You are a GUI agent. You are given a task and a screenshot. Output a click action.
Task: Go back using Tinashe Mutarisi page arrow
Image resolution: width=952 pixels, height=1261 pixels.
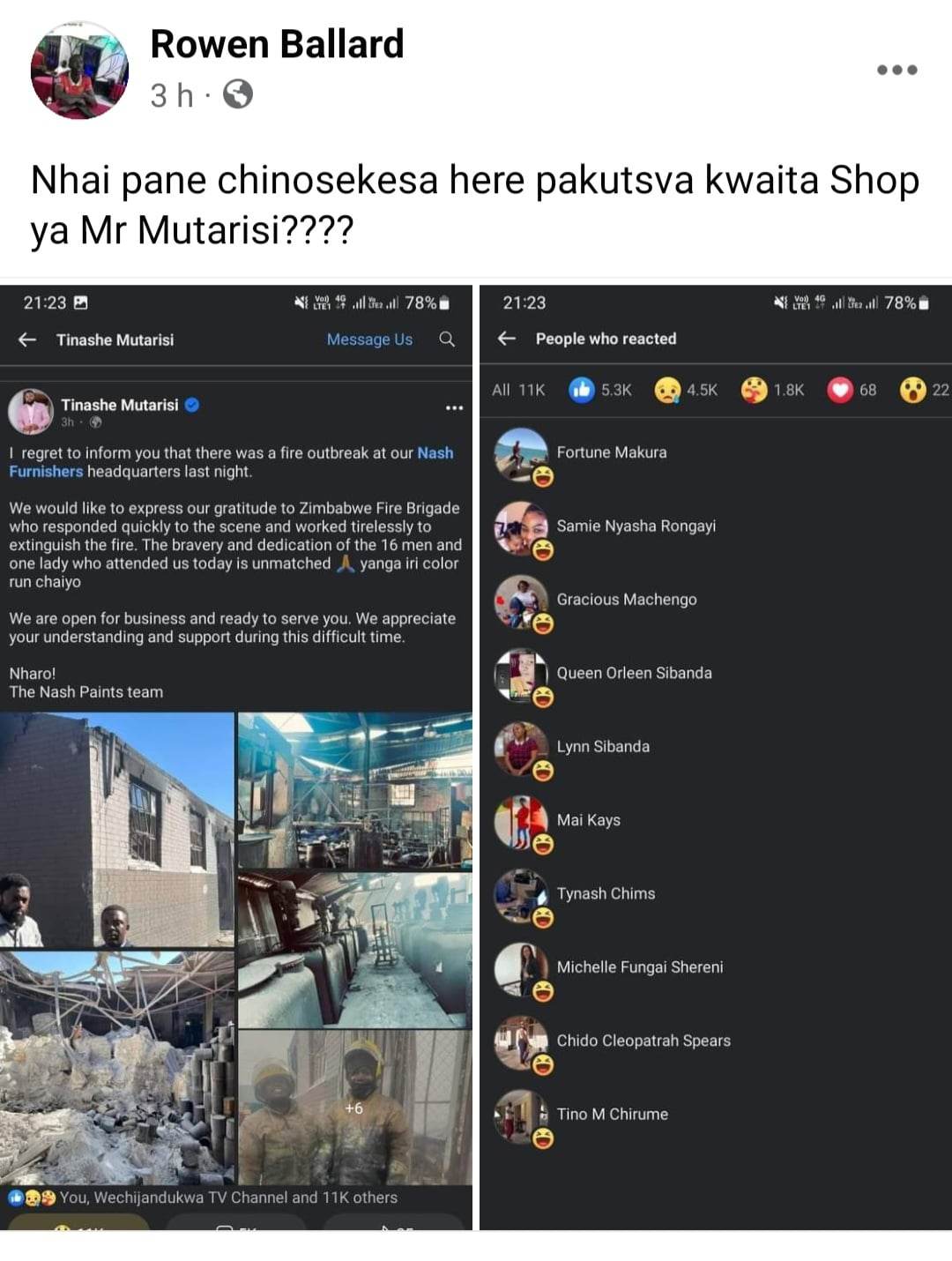(27, 339)
